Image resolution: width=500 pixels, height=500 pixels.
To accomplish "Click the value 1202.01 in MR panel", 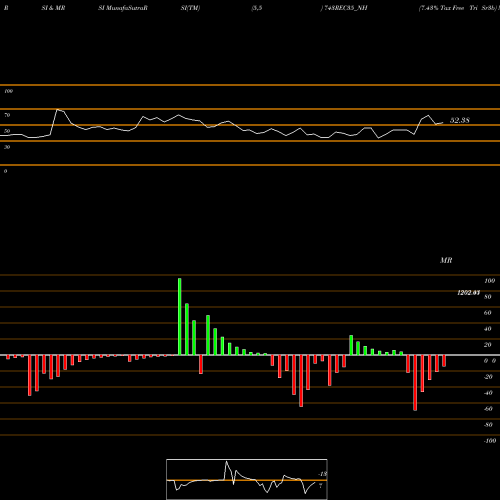I will 468,293.
